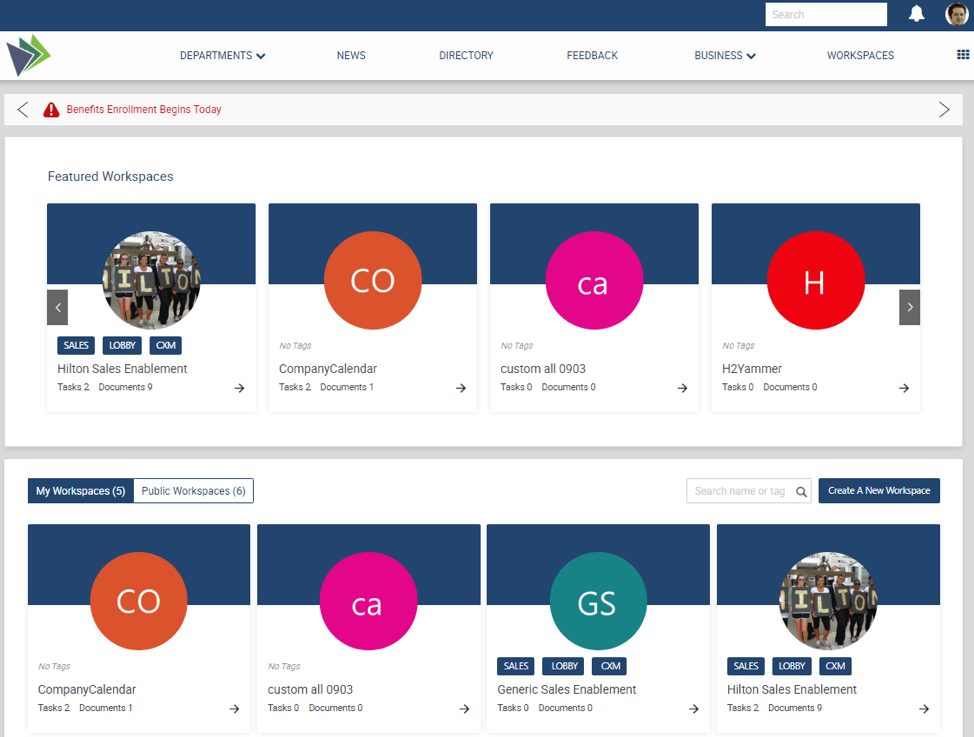
Task: Open the News menu item
Action: (x=351, y=56)
